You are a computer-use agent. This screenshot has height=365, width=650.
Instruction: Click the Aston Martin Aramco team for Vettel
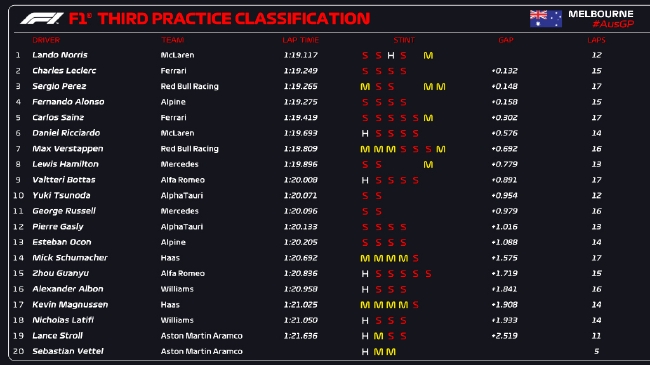click(201, 351)
